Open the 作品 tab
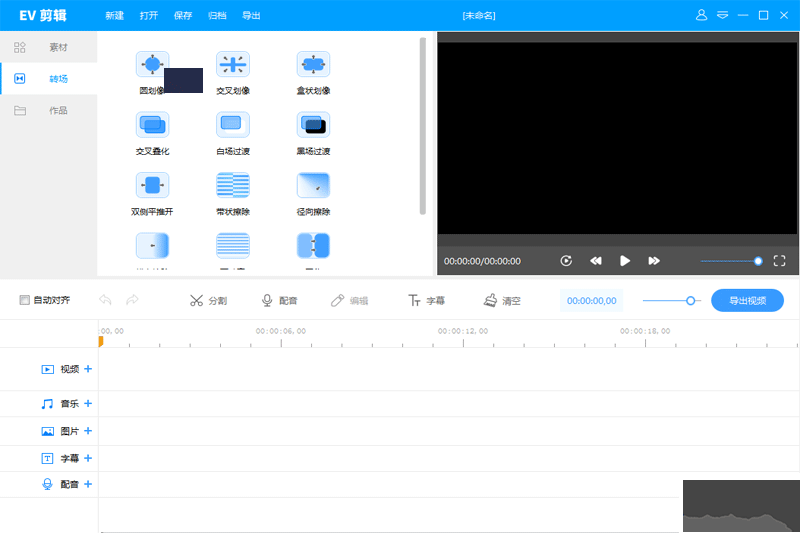The height and width of the screenshot is (533, 800). pyautogui.click(x=48, y=110)
